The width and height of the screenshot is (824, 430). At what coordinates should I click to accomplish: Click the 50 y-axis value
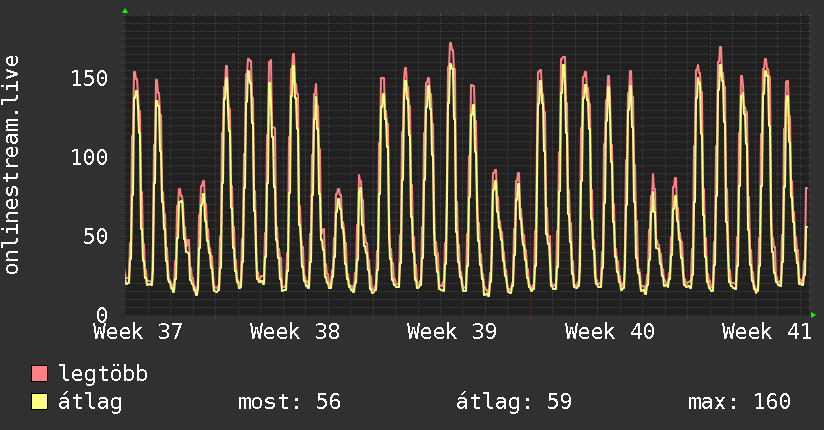tap(96, 237)
